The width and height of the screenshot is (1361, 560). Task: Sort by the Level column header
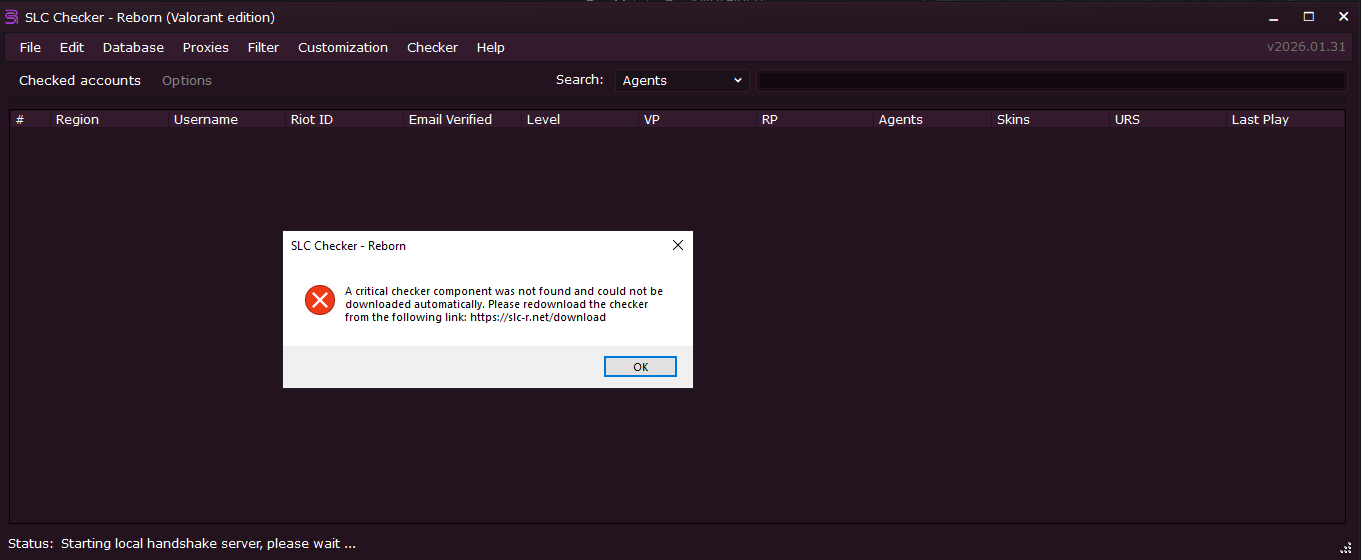tap(580, 119)
